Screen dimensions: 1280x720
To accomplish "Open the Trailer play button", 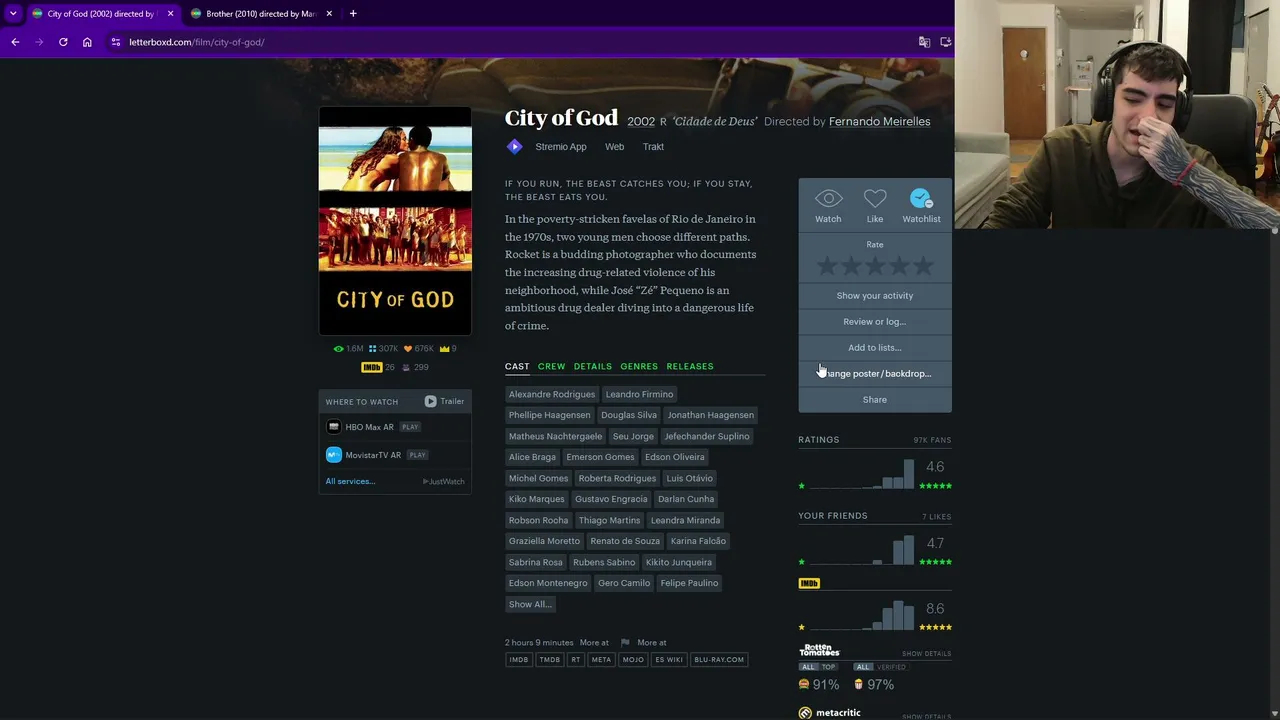I will 430,401.
